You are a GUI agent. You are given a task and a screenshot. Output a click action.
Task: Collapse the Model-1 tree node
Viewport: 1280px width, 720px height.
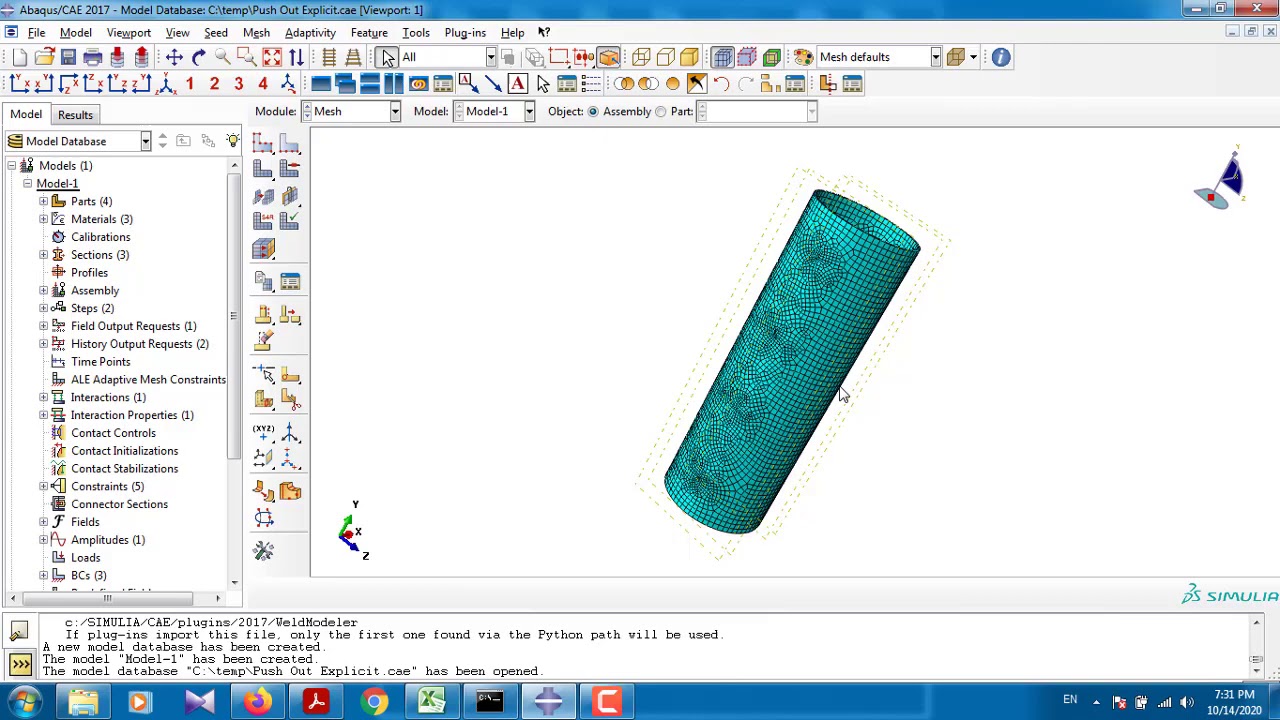coord(28,184)
